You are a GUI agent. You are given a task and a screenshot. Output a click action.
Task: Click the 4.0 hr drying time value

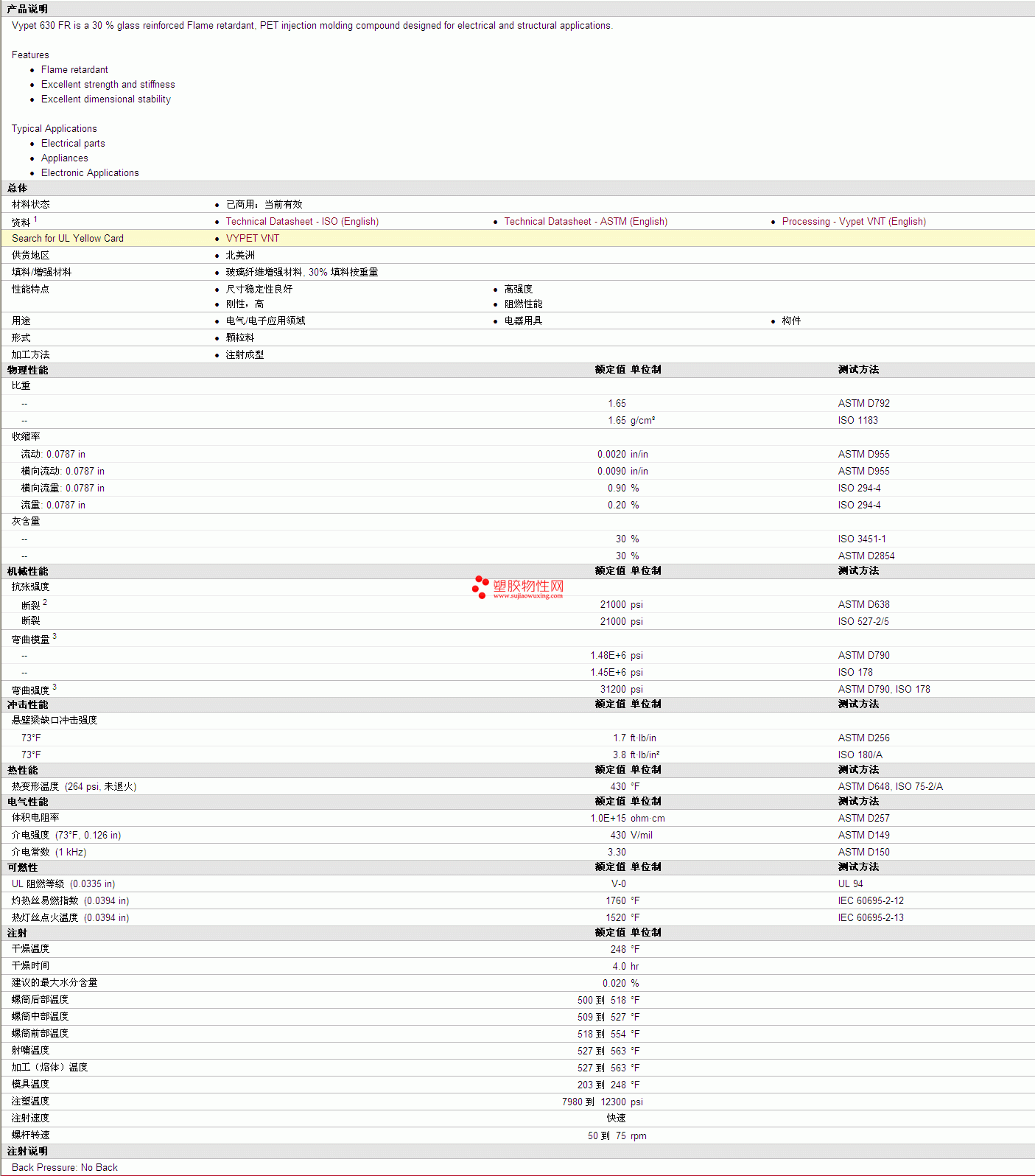pos(625,966)
